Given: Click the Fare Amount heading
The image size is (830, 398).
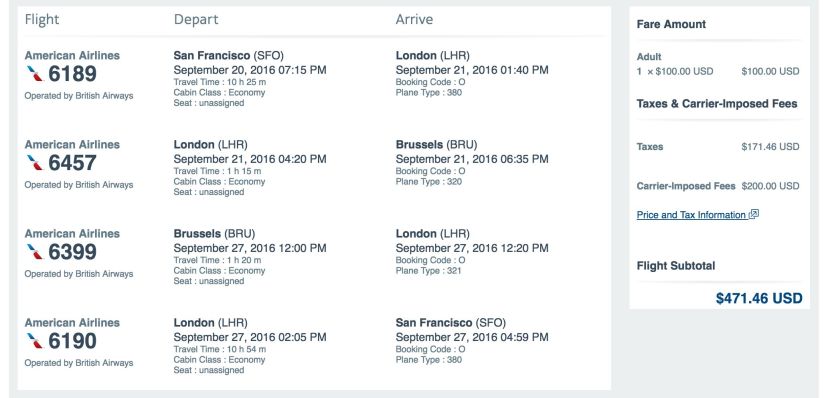Looking at the screenshot, I should coord(671,24).
